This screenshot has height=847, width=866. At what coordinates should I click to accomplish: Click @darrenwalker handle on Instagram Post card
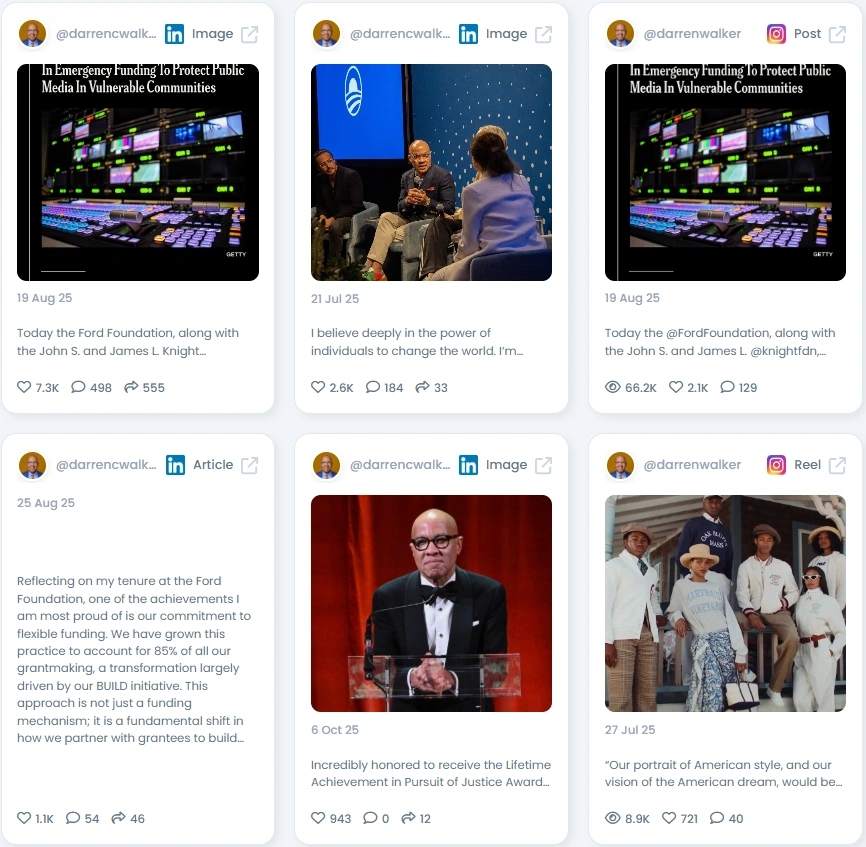(x=692, y=34)
